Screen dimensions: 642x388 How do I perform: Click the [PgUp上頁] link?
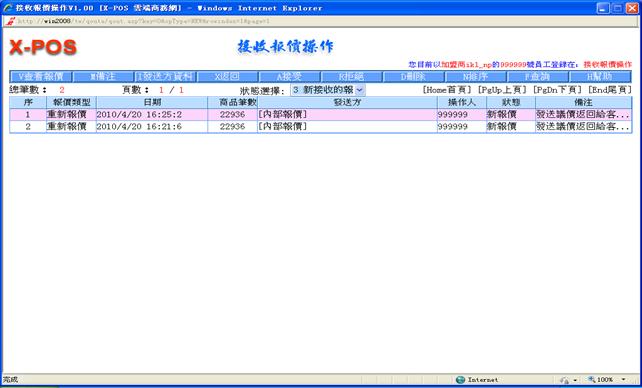tap(502, 90)
